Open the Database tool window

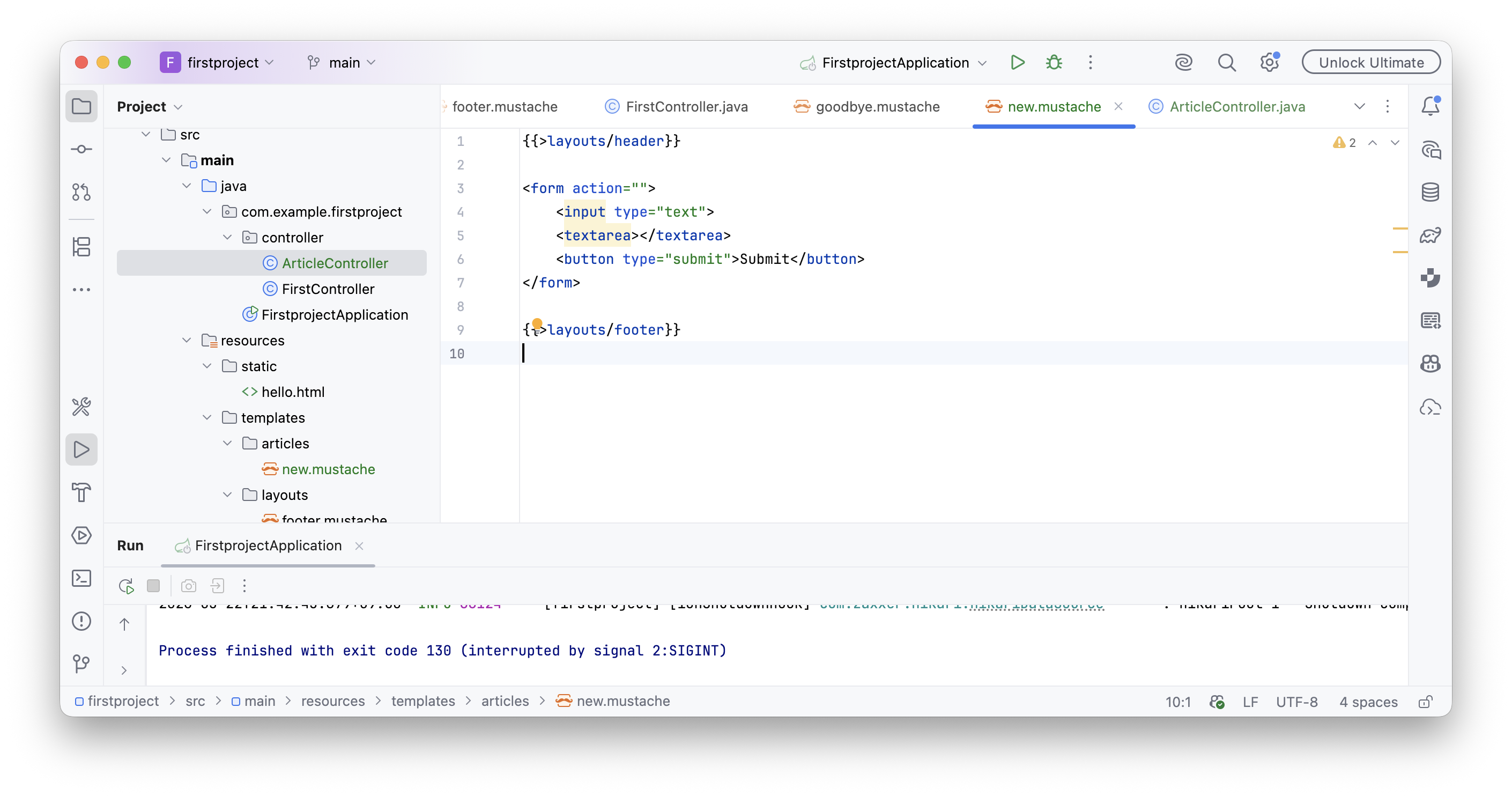pos(1430,192)
